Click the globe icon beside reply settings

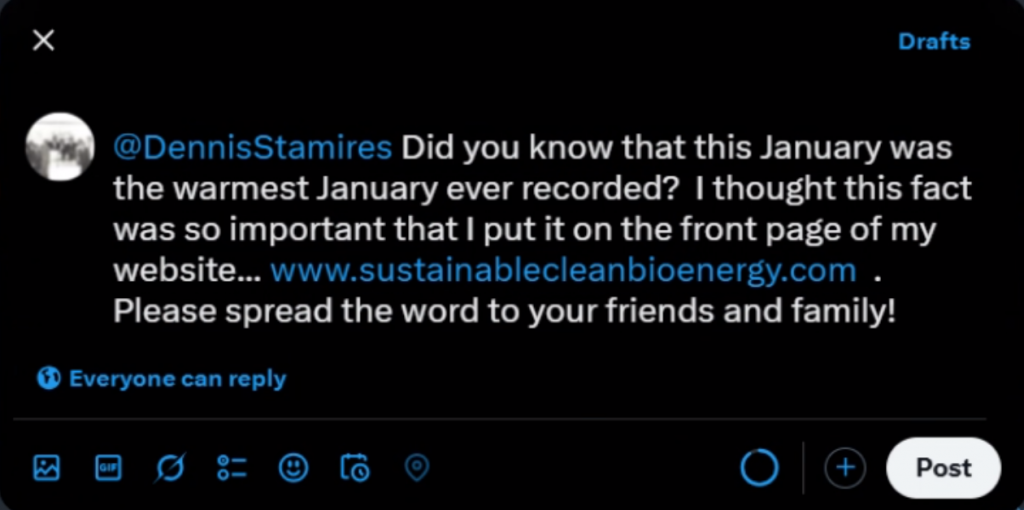(48, 379)
